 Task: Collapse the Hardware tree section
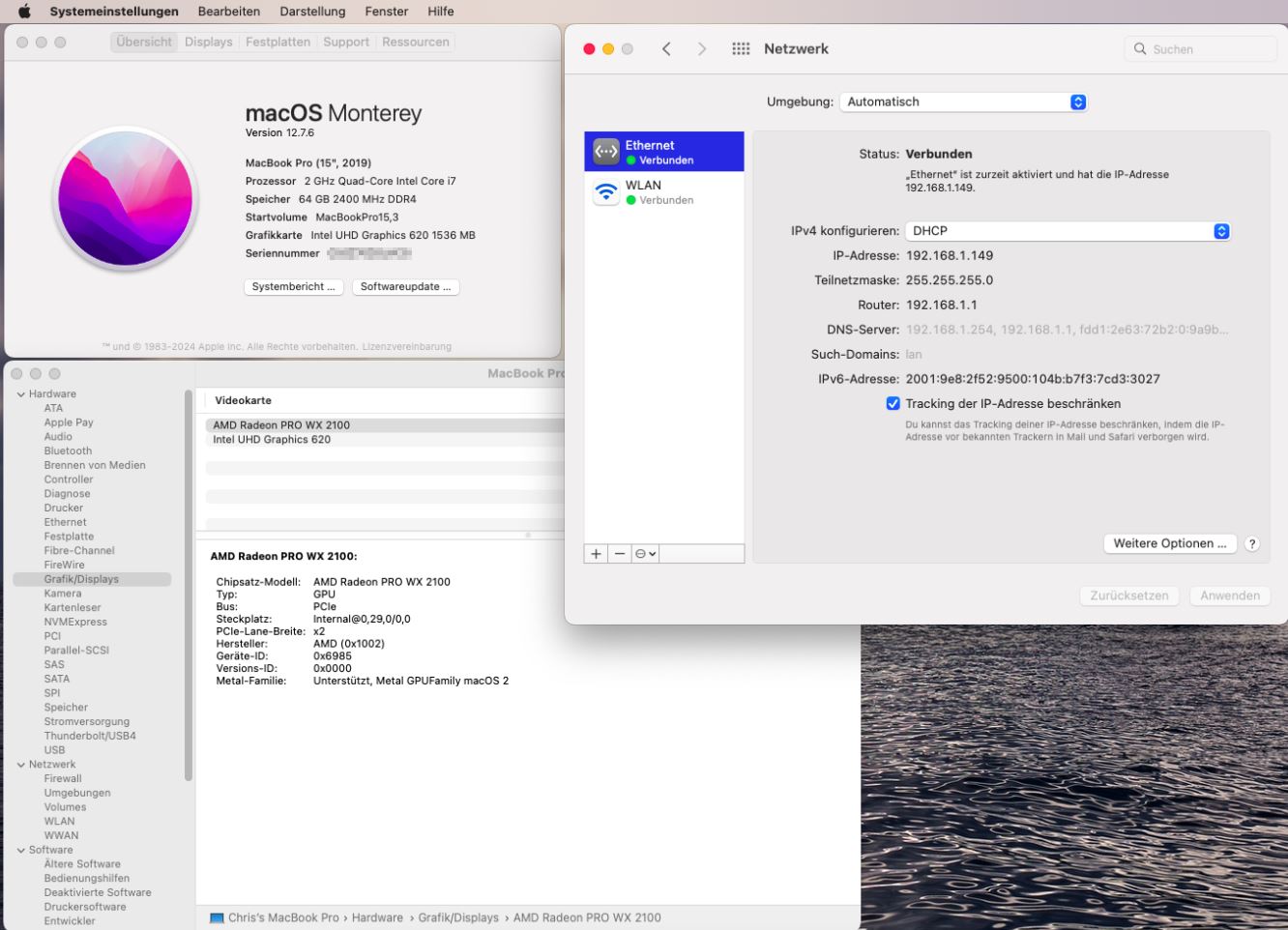(x=21, y=394)
